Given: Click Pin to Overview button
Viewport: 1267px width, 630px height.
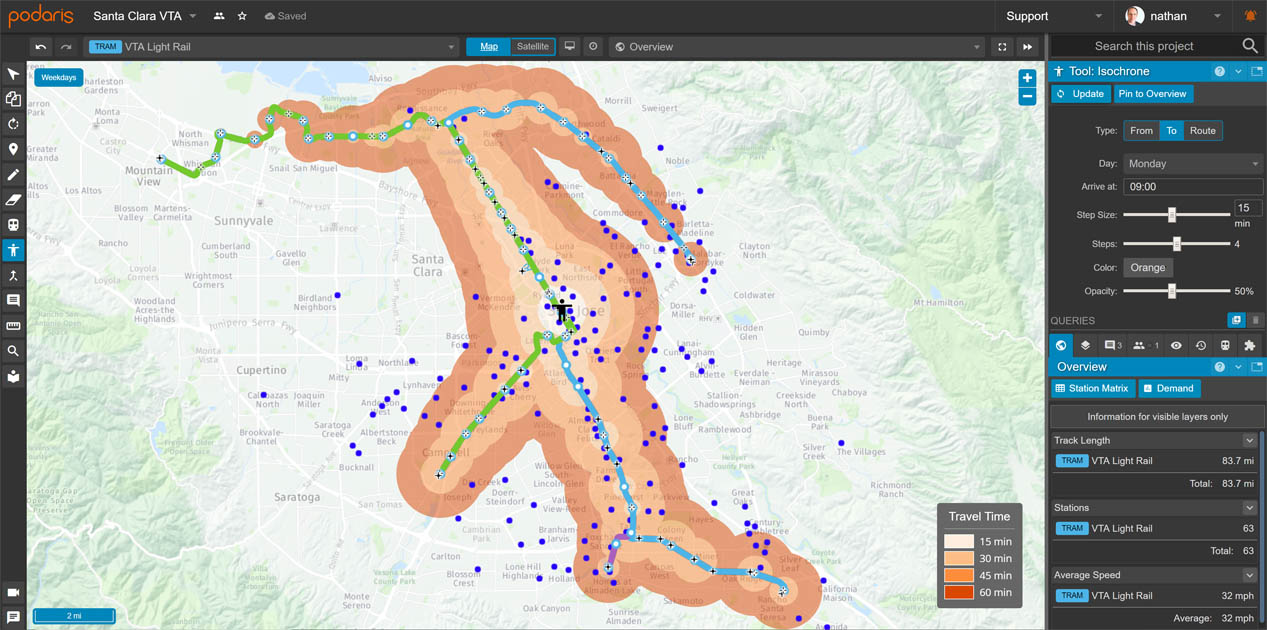Looking at the screenshot, I should 1152,94.
